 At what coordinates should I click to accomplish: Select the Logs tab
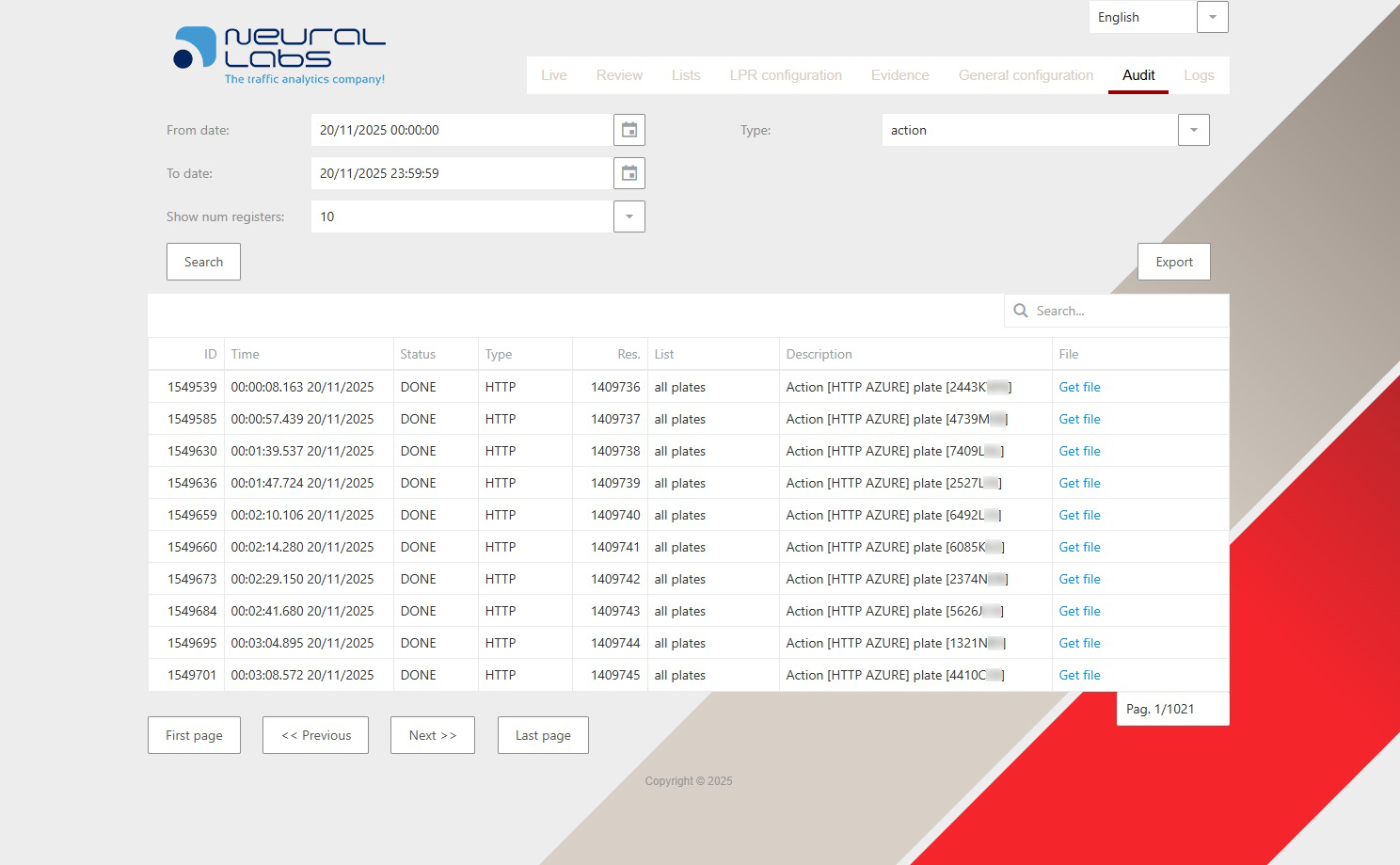(1198, 75)
